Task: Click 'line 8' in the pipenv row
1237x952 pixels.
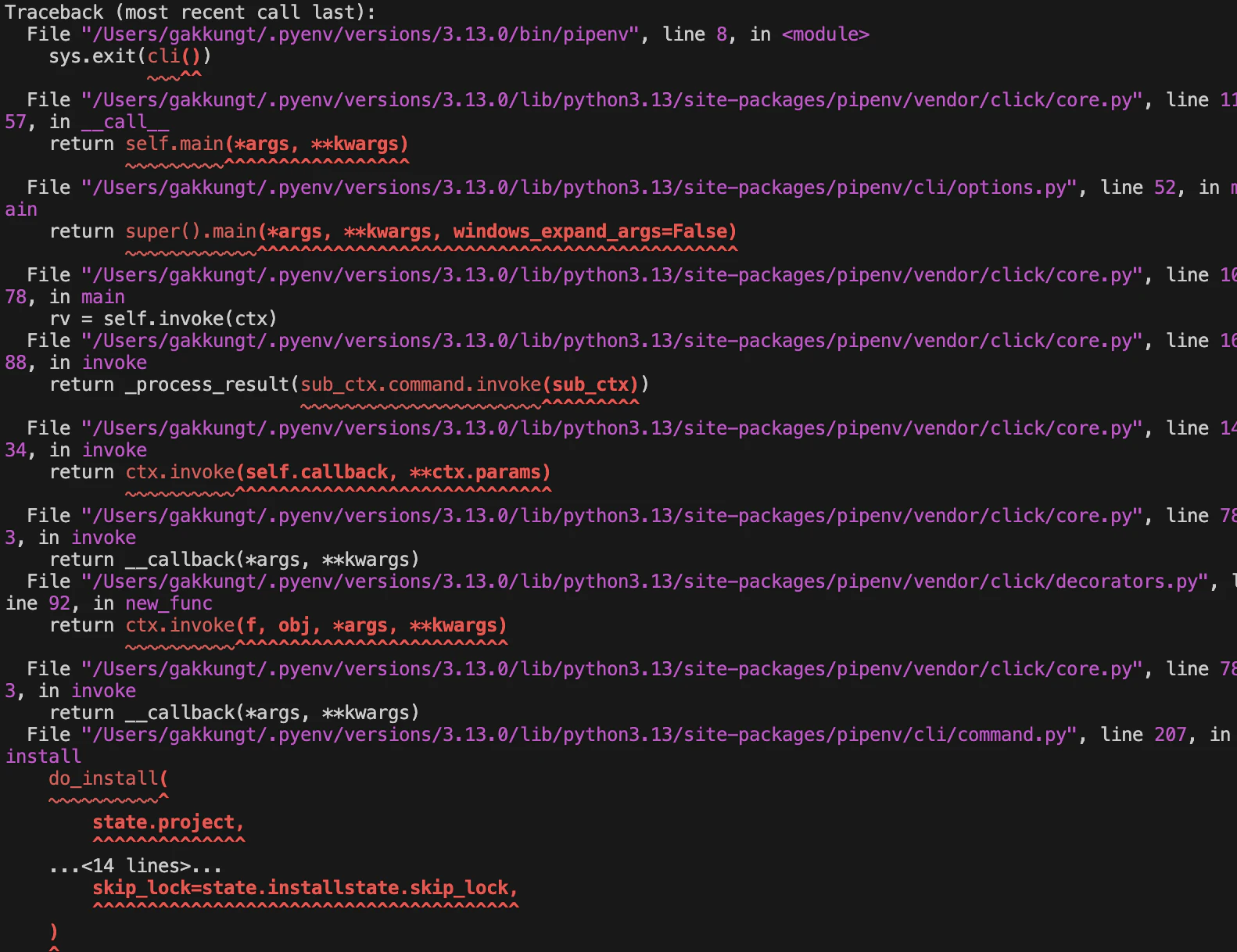Action: tap(694, 34)
